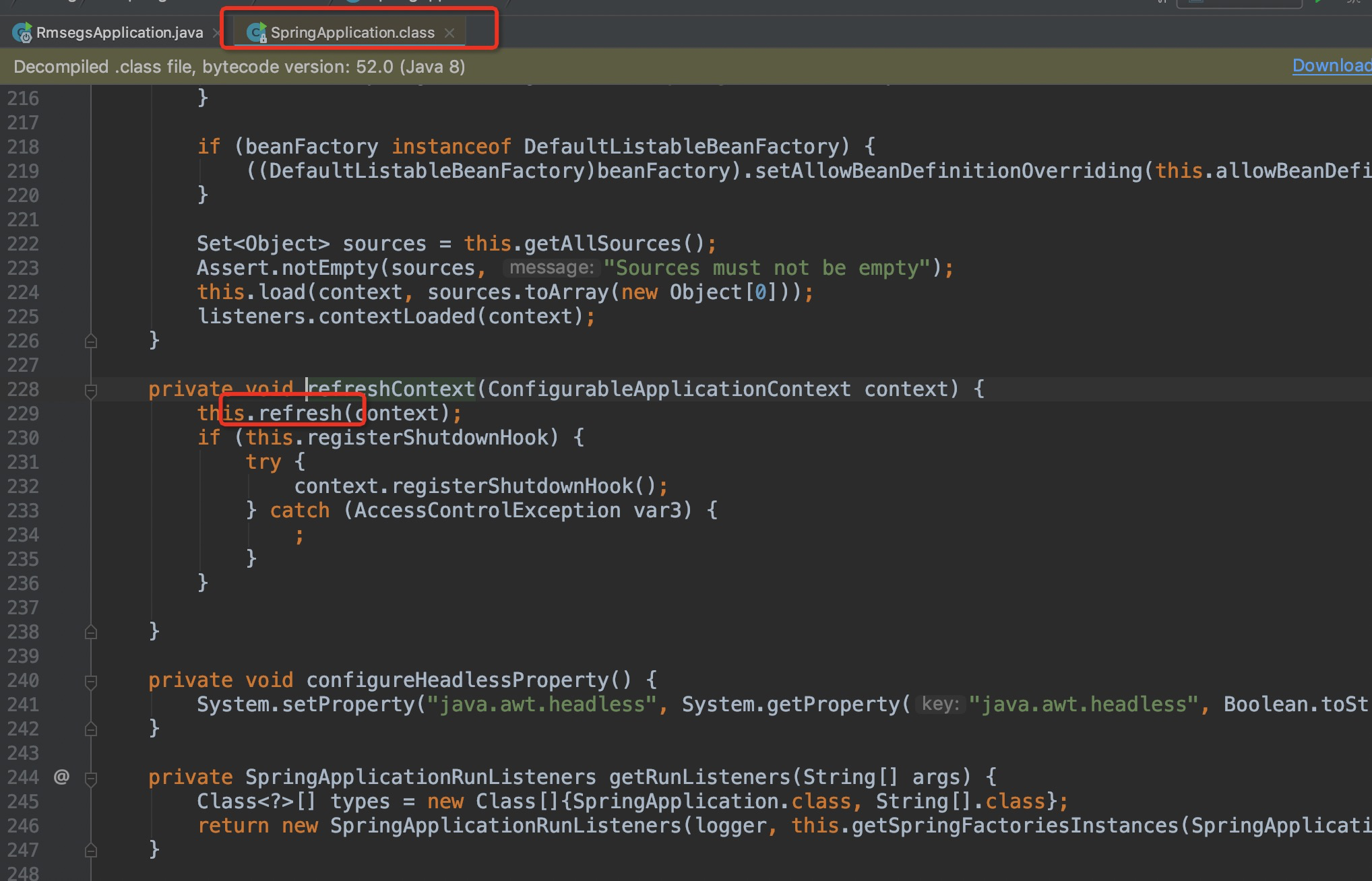
Task: Switch to the RmsegsApplication.java tab
Action: 119,32
